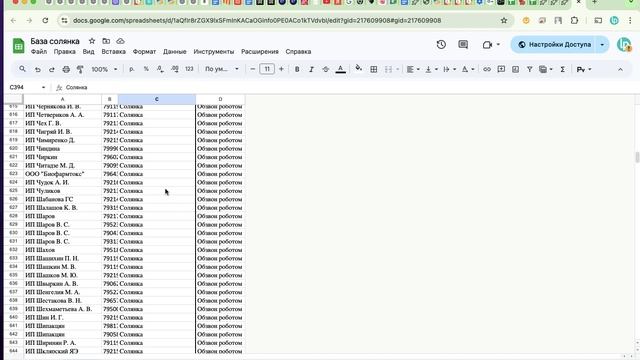Toggle bold formatting
Screen dimensions: 640x360
(x=297, y=69)
